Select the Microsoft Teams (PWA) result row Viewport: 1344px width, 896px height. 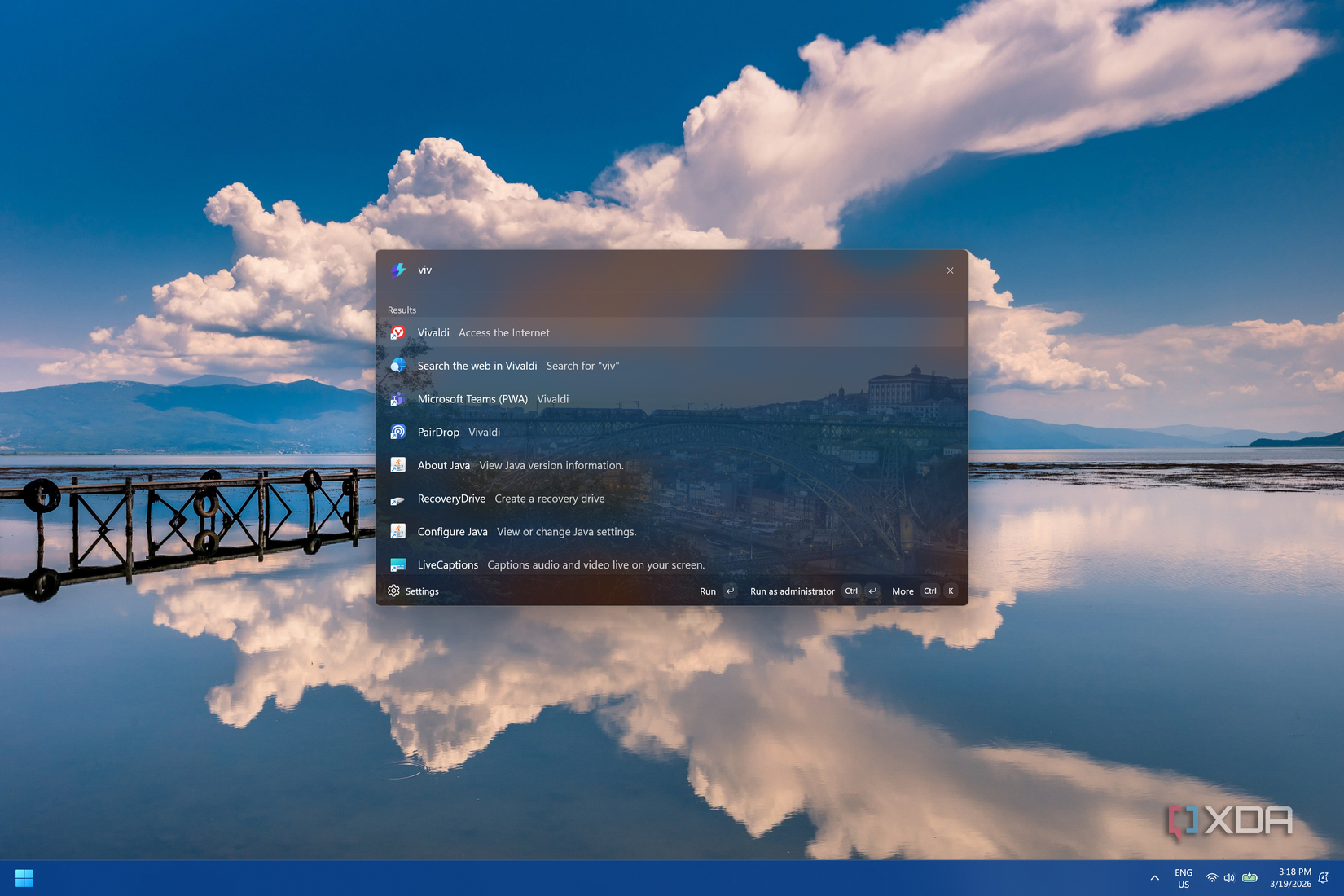[672, 399]
